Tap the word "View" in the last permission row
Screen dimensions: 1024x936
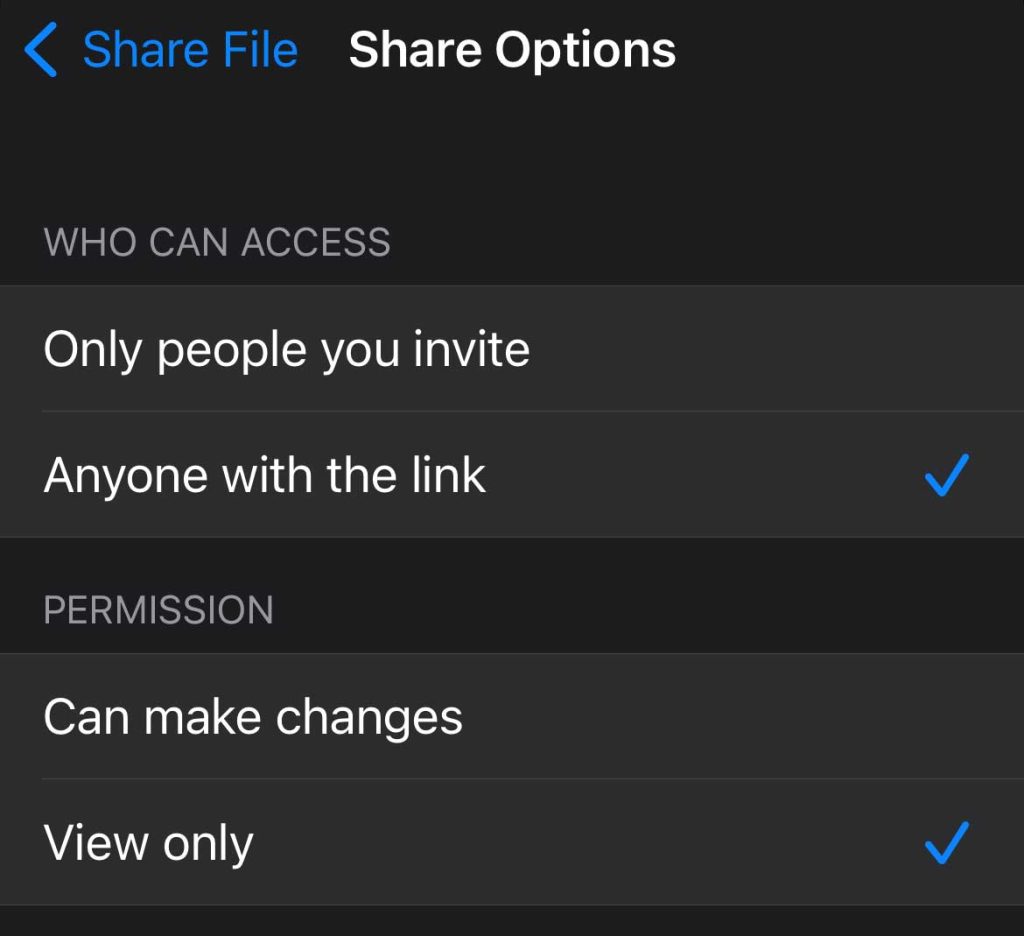click(96, 843)
